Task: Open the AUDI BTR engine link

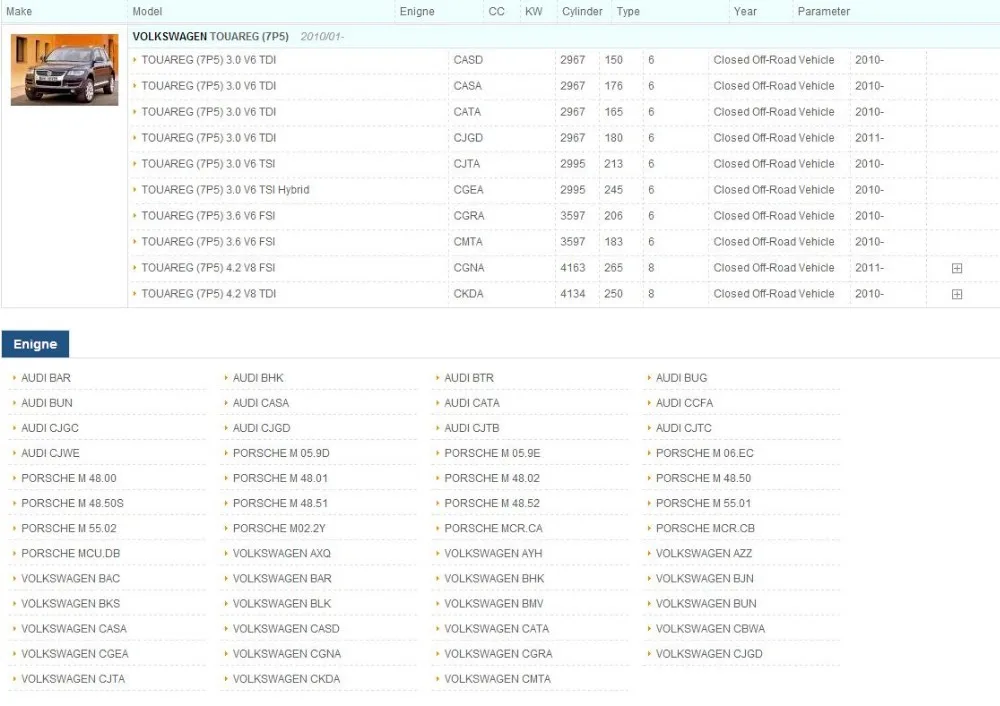Action: click(469, 378)
